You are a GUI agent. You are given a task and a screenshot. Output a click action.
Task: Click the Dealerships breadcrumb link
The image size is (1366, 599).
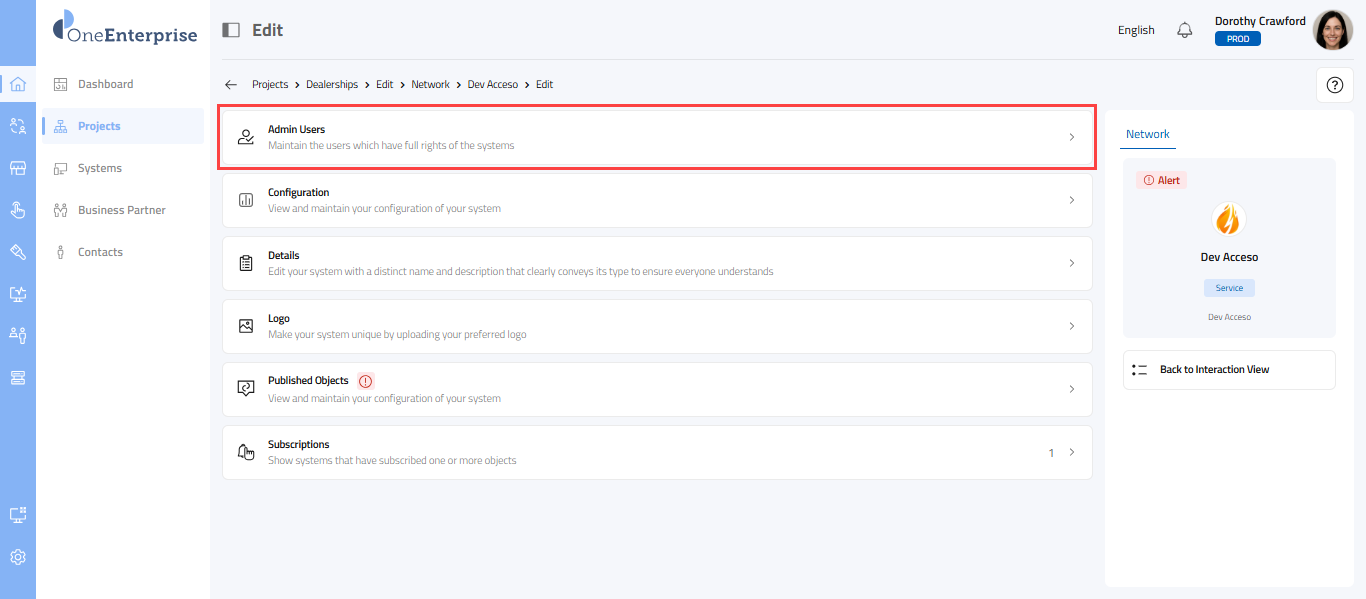332,85
